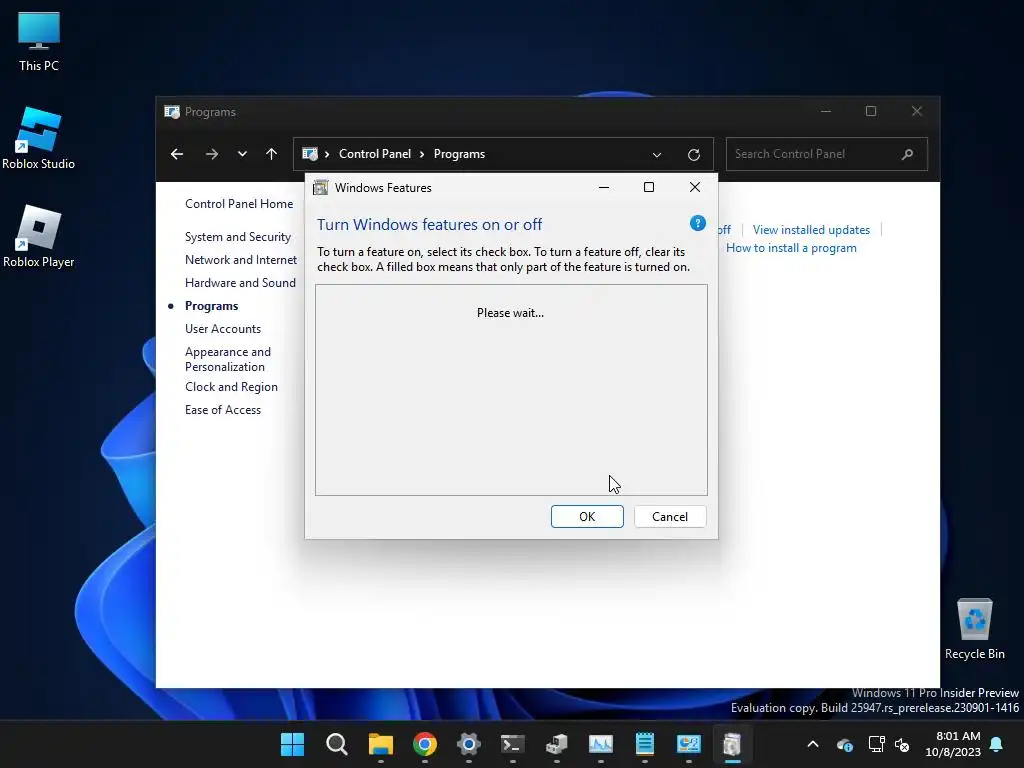
Task: Click the Programs window title icon
Action: [172, 112]
